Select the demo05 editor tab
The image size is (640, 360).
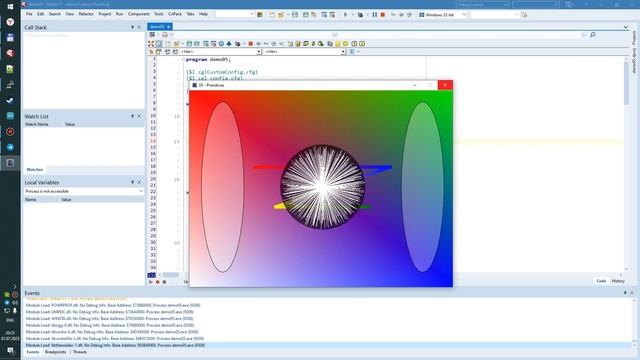tap(160, 27)
